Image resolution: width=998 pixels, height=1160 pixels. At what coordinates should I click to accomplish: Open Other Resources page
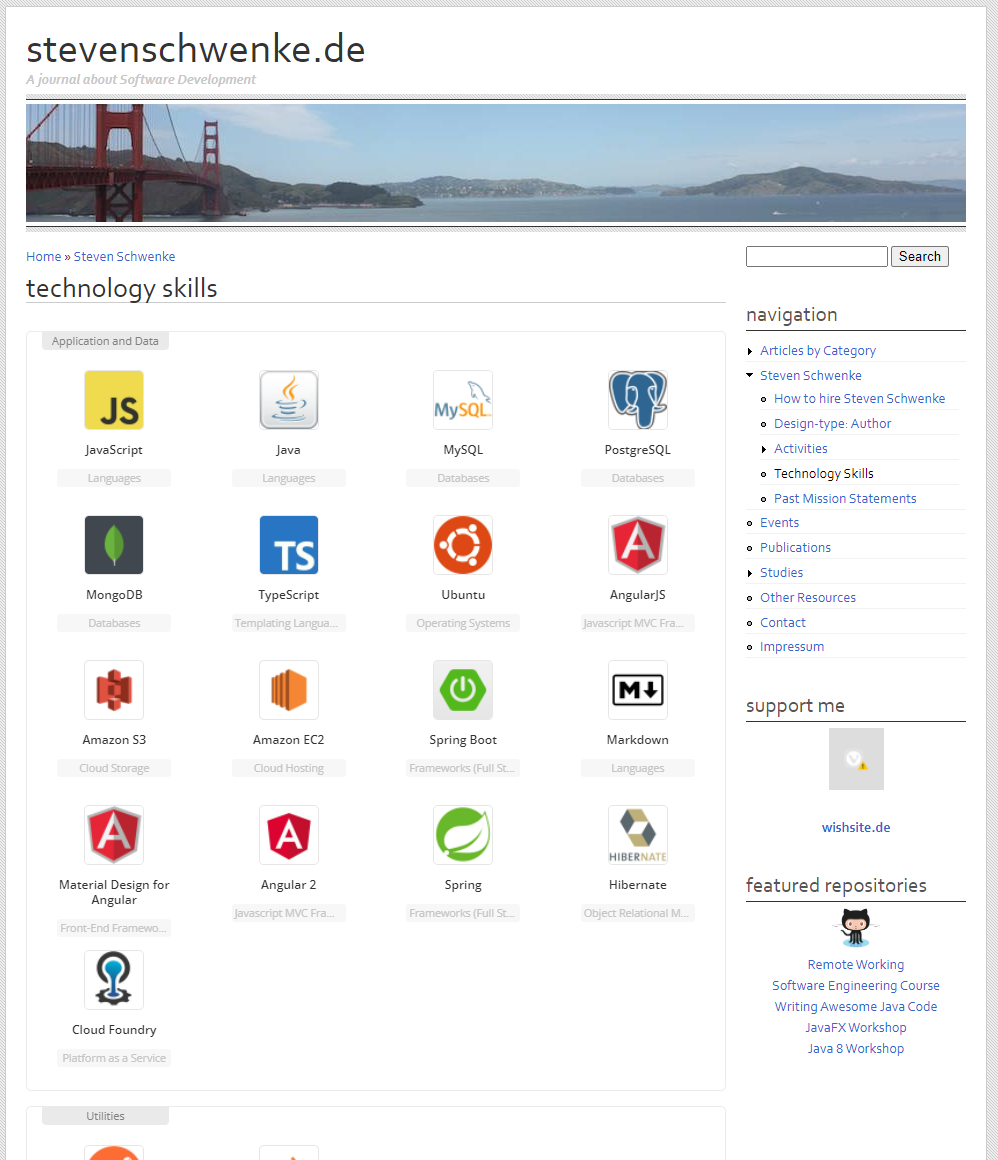(x=807, y=598)
